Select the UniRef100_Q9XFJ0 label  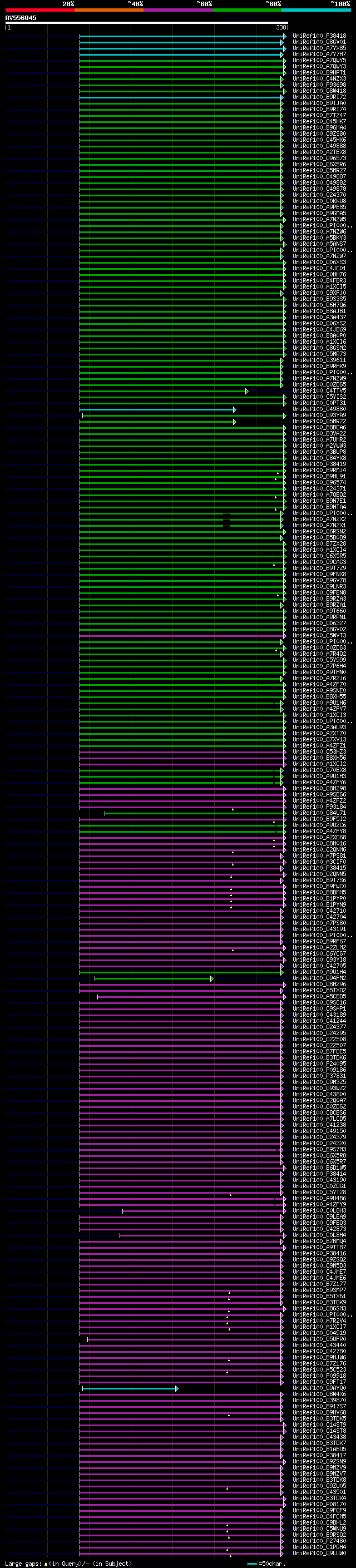pos(319,293)
